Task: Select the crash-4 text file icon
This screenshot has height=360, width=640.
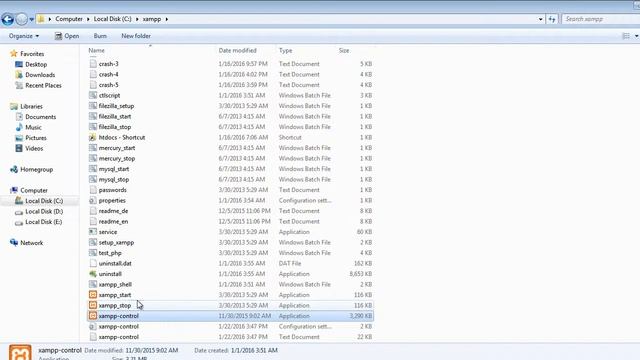Action: [x=93, y=74]
